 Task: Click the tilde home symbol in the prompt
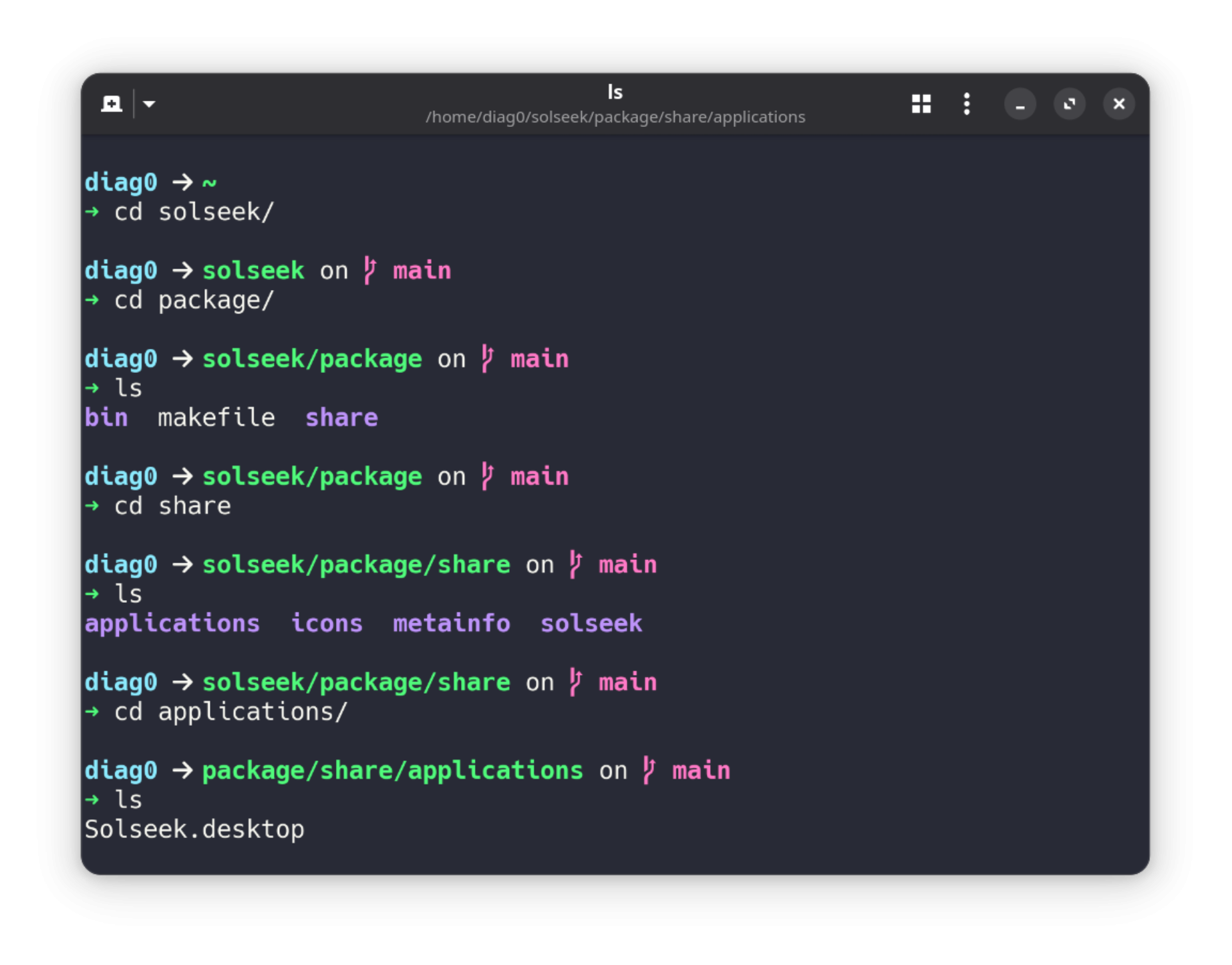pyautogui.click(x=209, y=182)
